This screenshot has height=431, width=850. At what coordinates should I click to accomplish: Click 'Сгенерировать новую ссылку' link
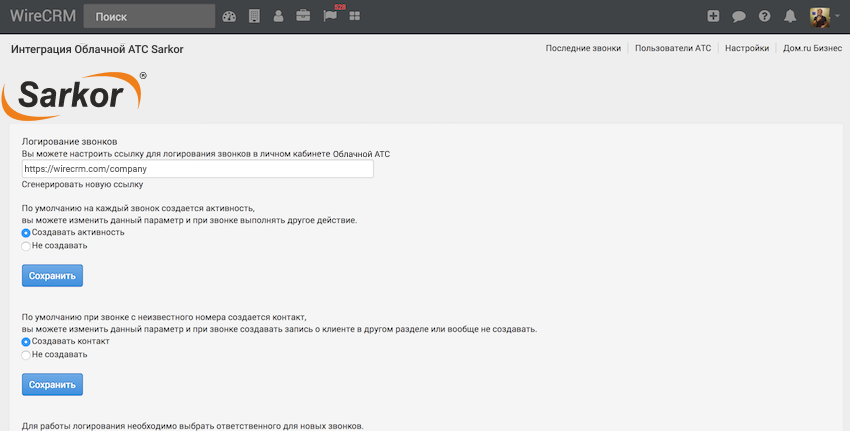pos(82,184)
